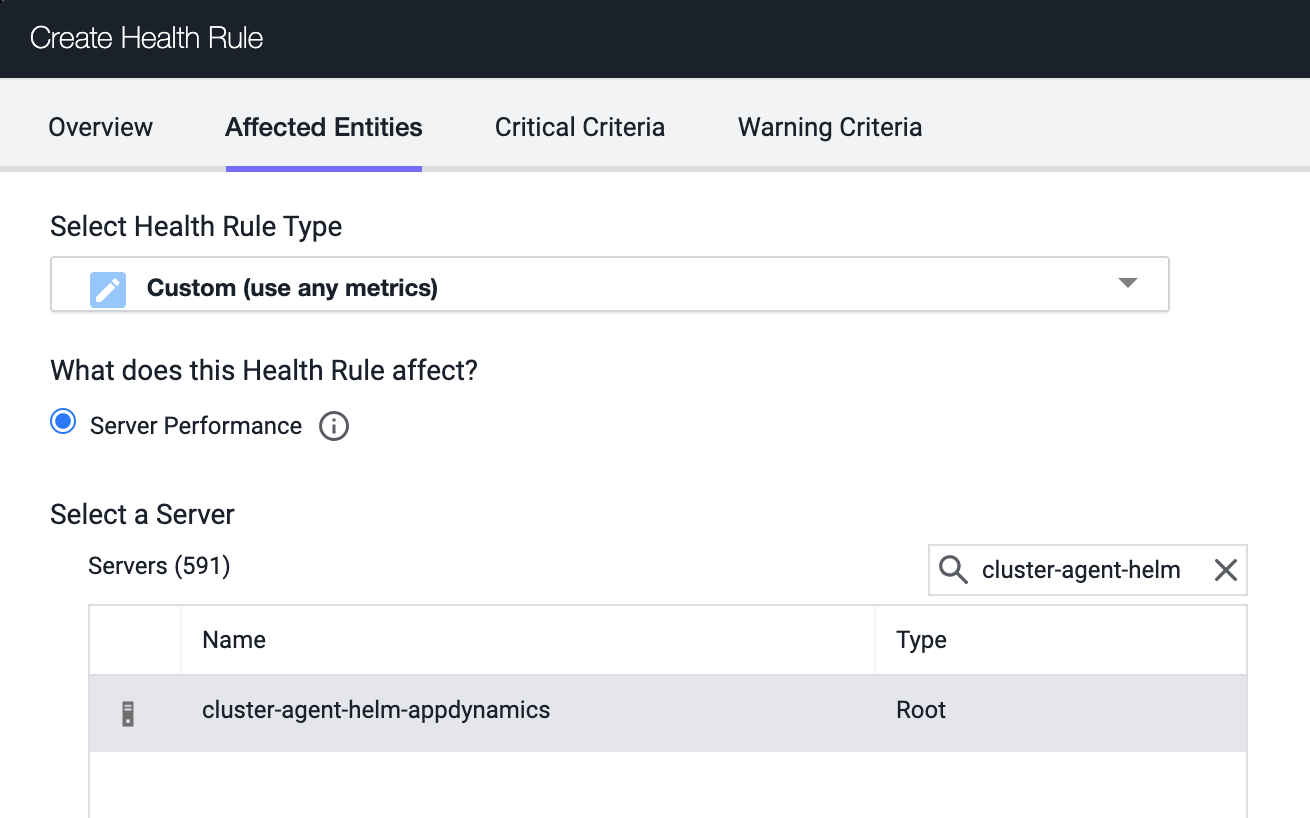The image size is (1310, 818).
Task: Click the Servers (591) count label
Action: pyautogui.click(x=159, y=566)
